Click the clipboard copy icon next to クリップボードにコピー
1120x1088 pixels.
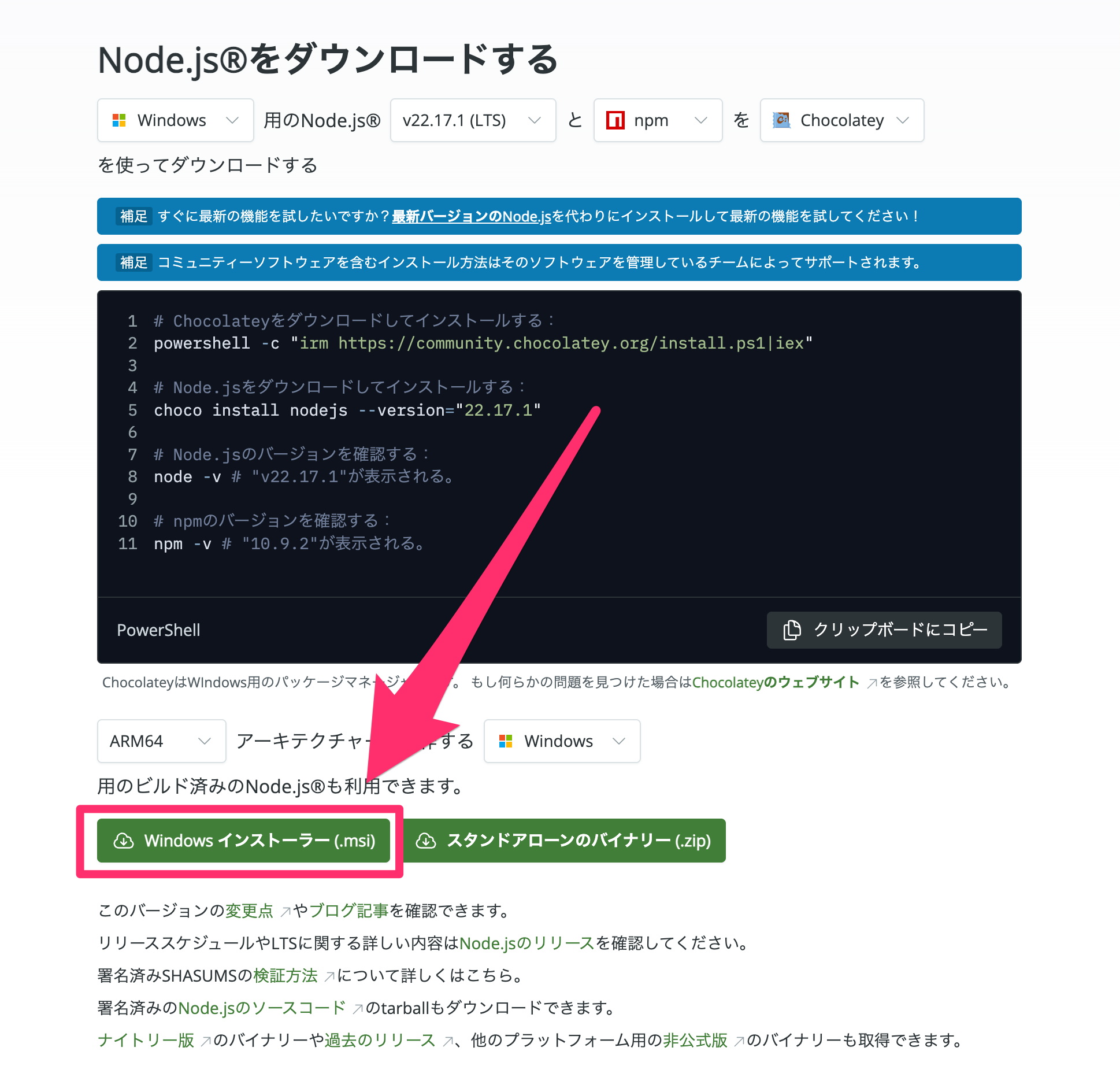coord(792,630)
